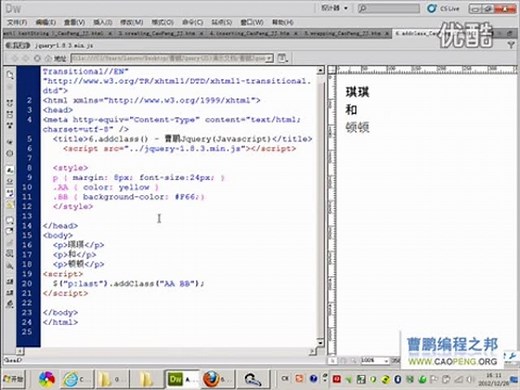The image size is (520, 390).
Task: Click the Format Source Code icon
Action: click(10, 304)
